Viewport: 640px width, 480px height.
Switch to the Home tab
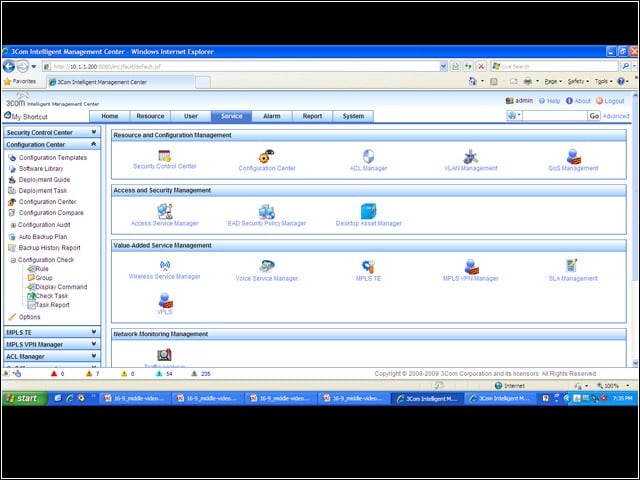click(x=109, y=116)
